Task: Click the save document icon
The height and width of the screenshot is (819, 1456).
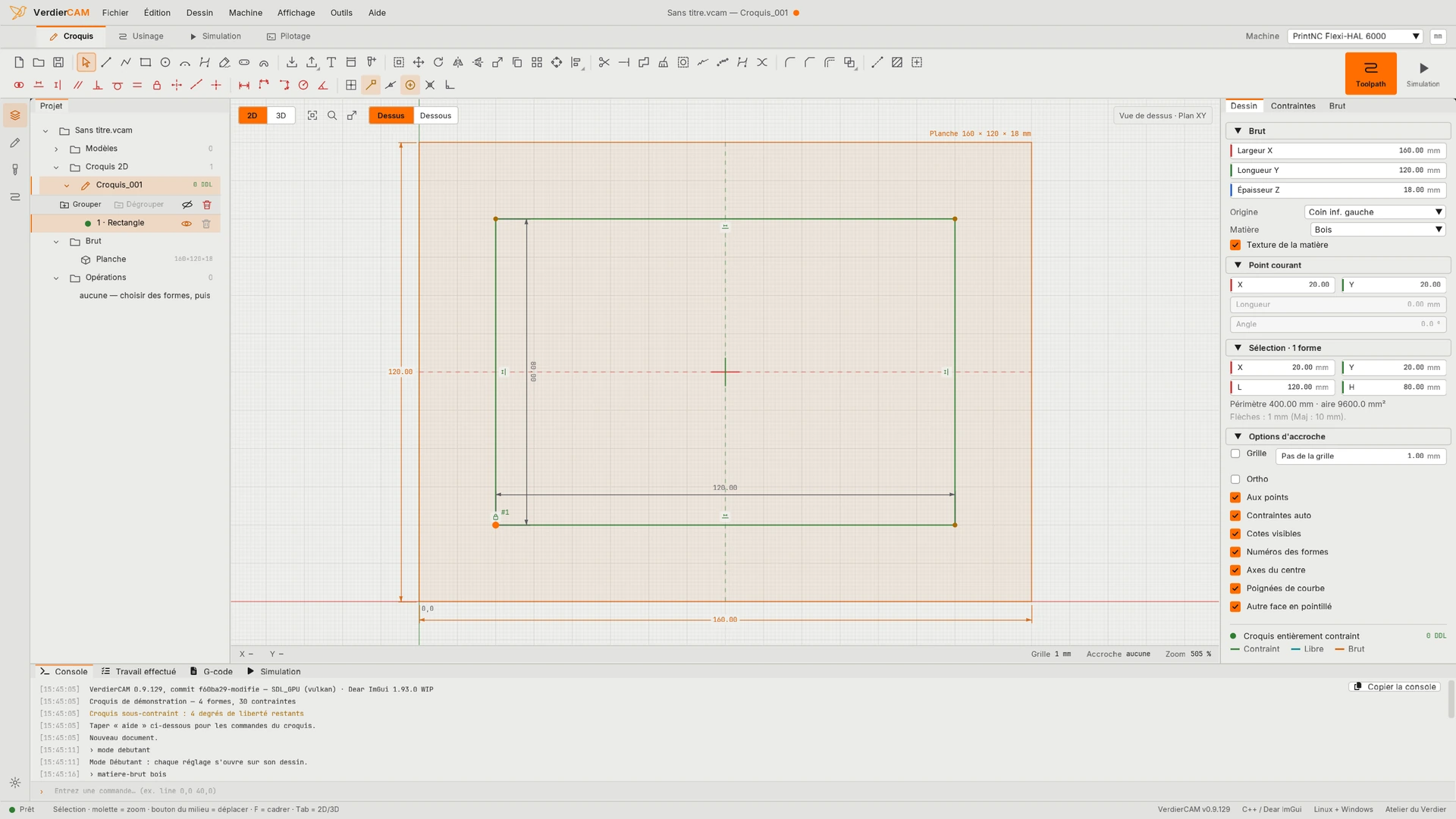Action: click(x=58, y=63)
